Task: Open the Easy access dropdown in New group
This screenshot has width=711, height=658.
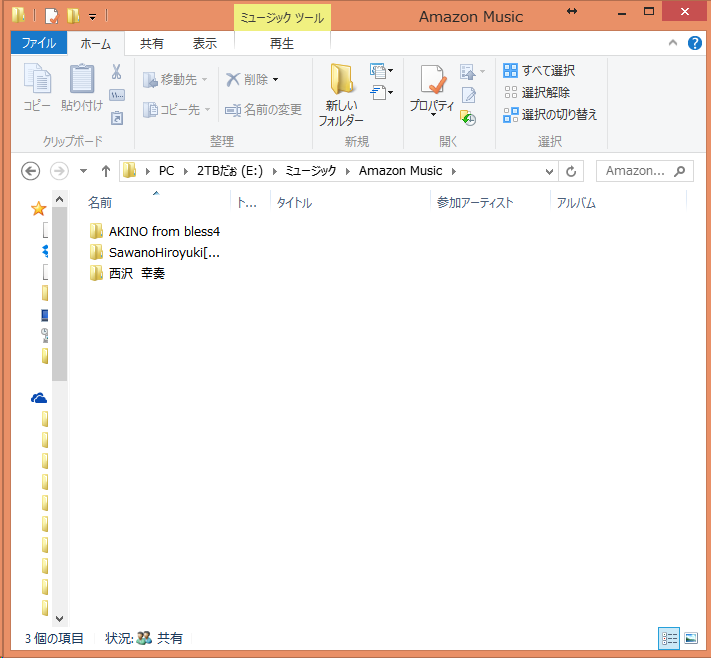Action: pos(381,93)
